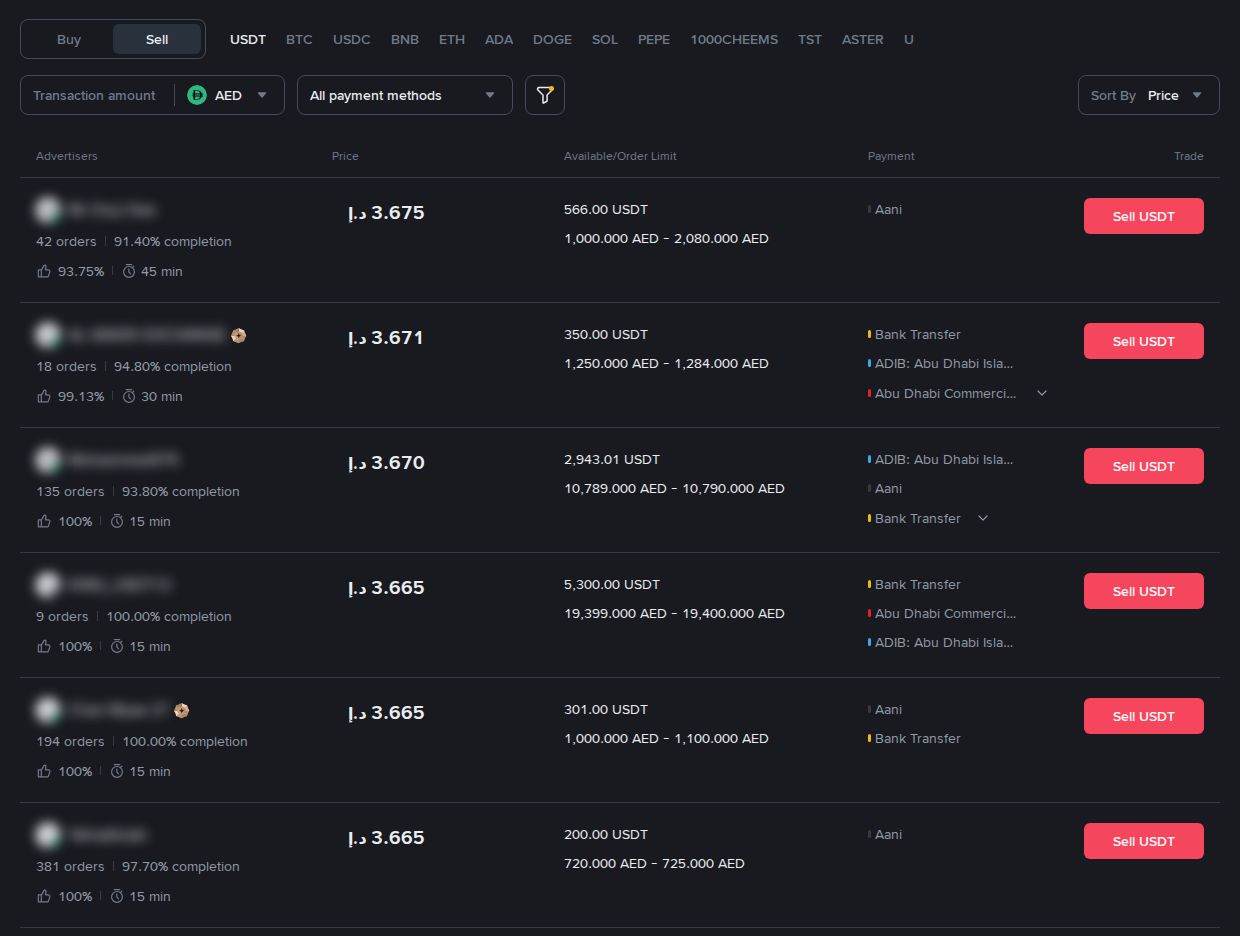Click the clock icon next to 45 min
This screenshot has width=1240, height=936.
tap(128, 271)
